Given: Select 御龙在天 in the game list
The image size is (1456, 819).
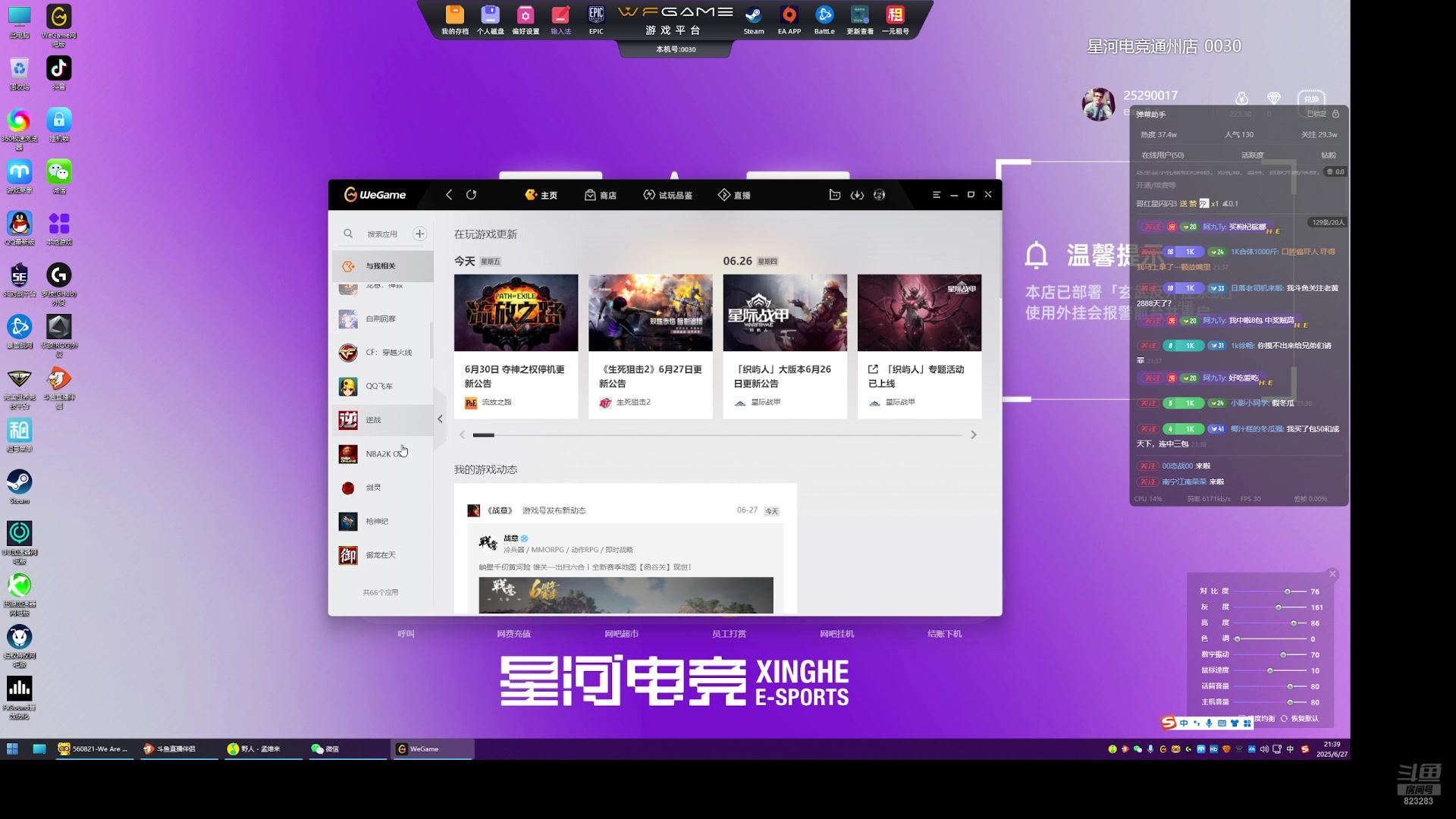Looking at the screenshot, I should click(383, 556).
